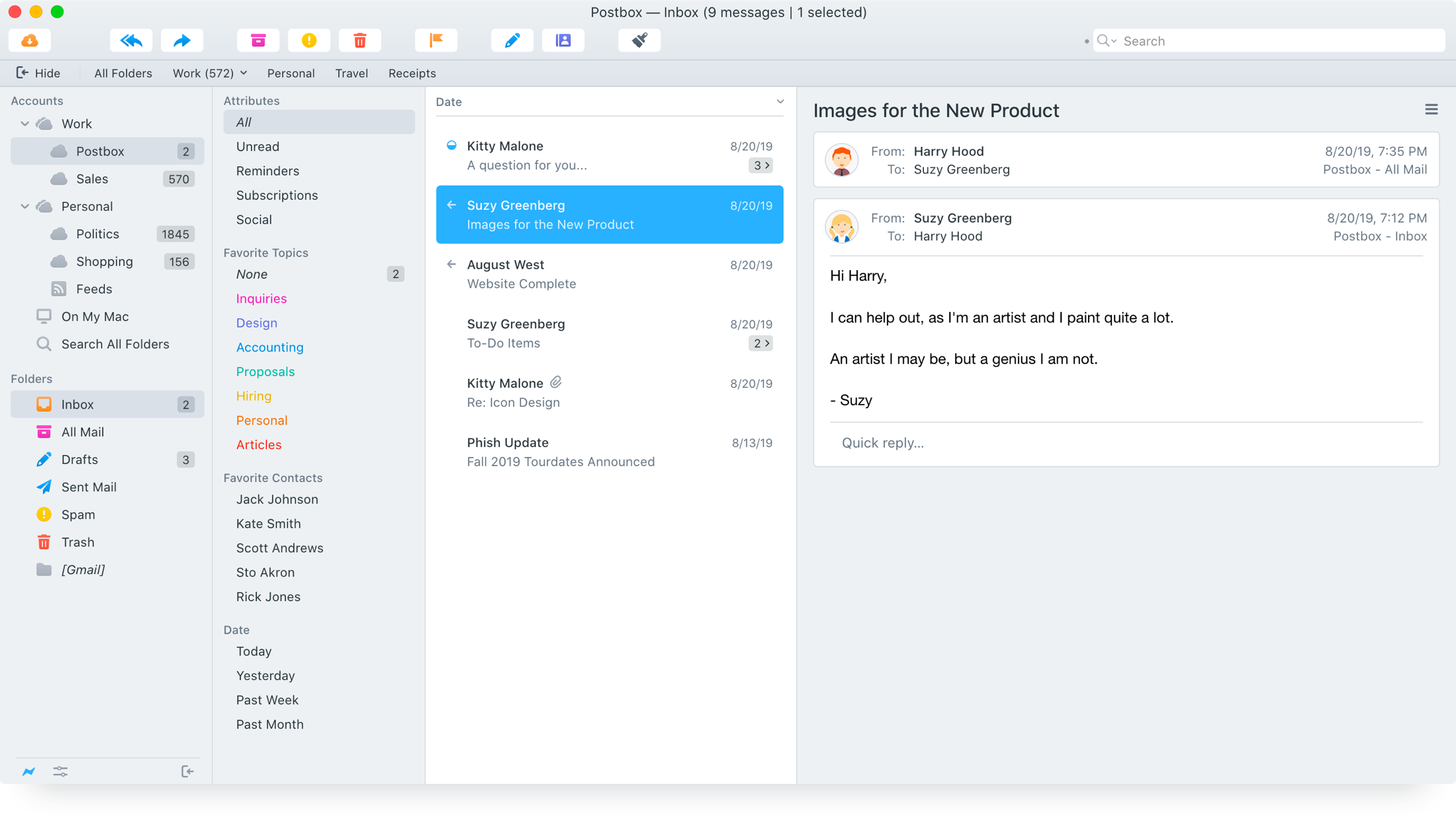Delete message with red trash icon
The height and width of the screenshot is (821, 1456).
tap(360, 41)
